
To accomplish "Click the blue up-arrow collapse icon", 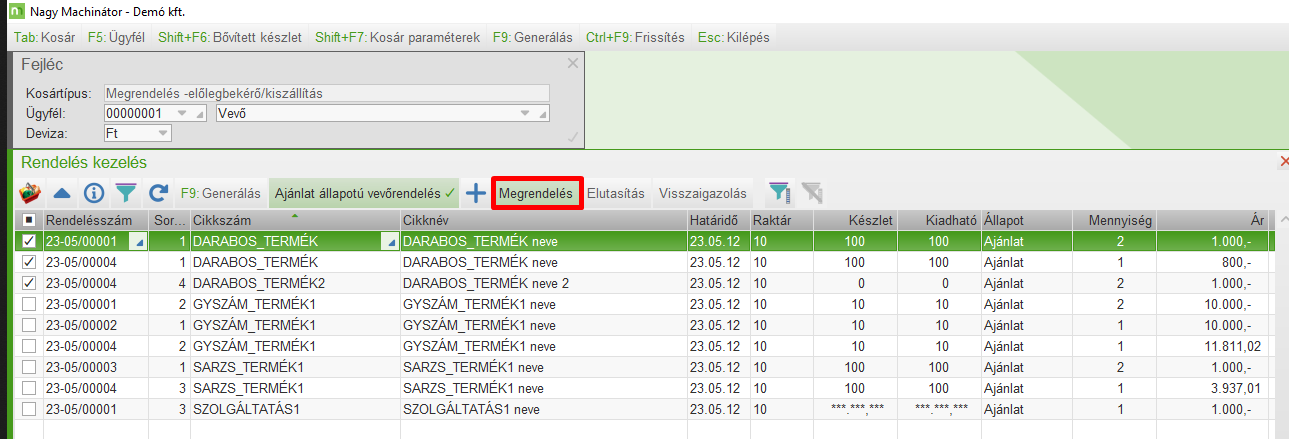I will pyautogui.click(x=62, y=193).
